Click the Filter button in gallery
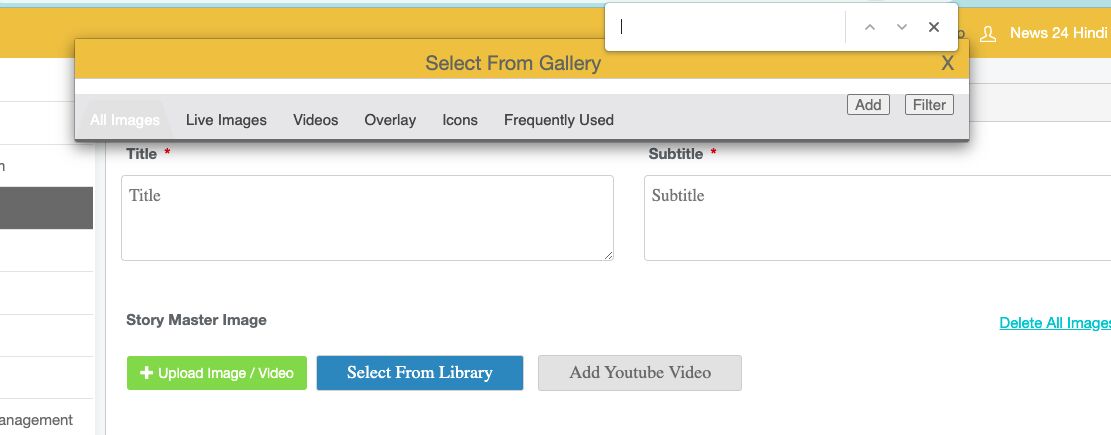Image resolution: width=1111 pixels, height=435 pixels. (929, 104)
